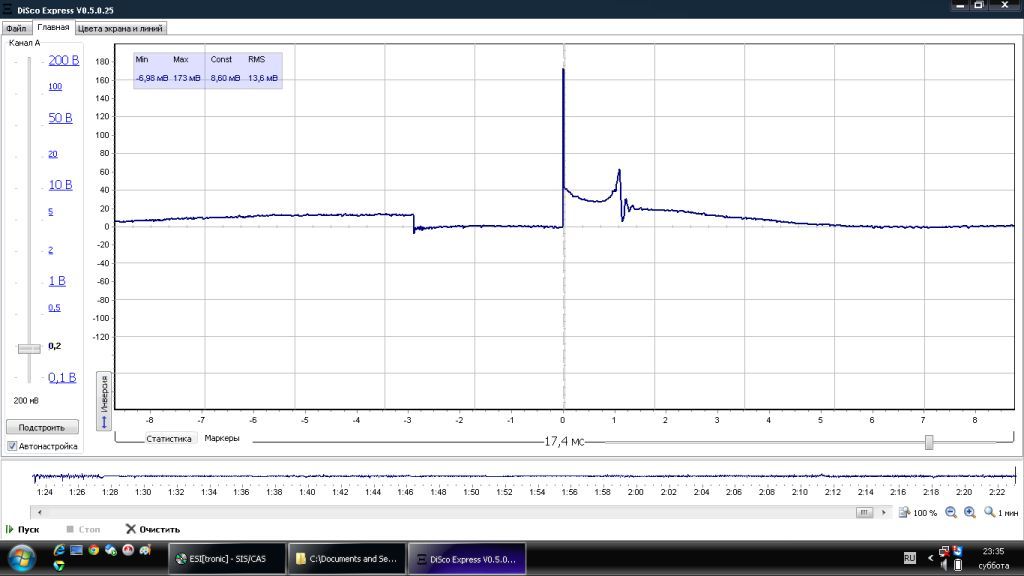The height and width of the screenshot is (576, 1024).
Task: Switch to the Главная tab
Action: (53, 27)
